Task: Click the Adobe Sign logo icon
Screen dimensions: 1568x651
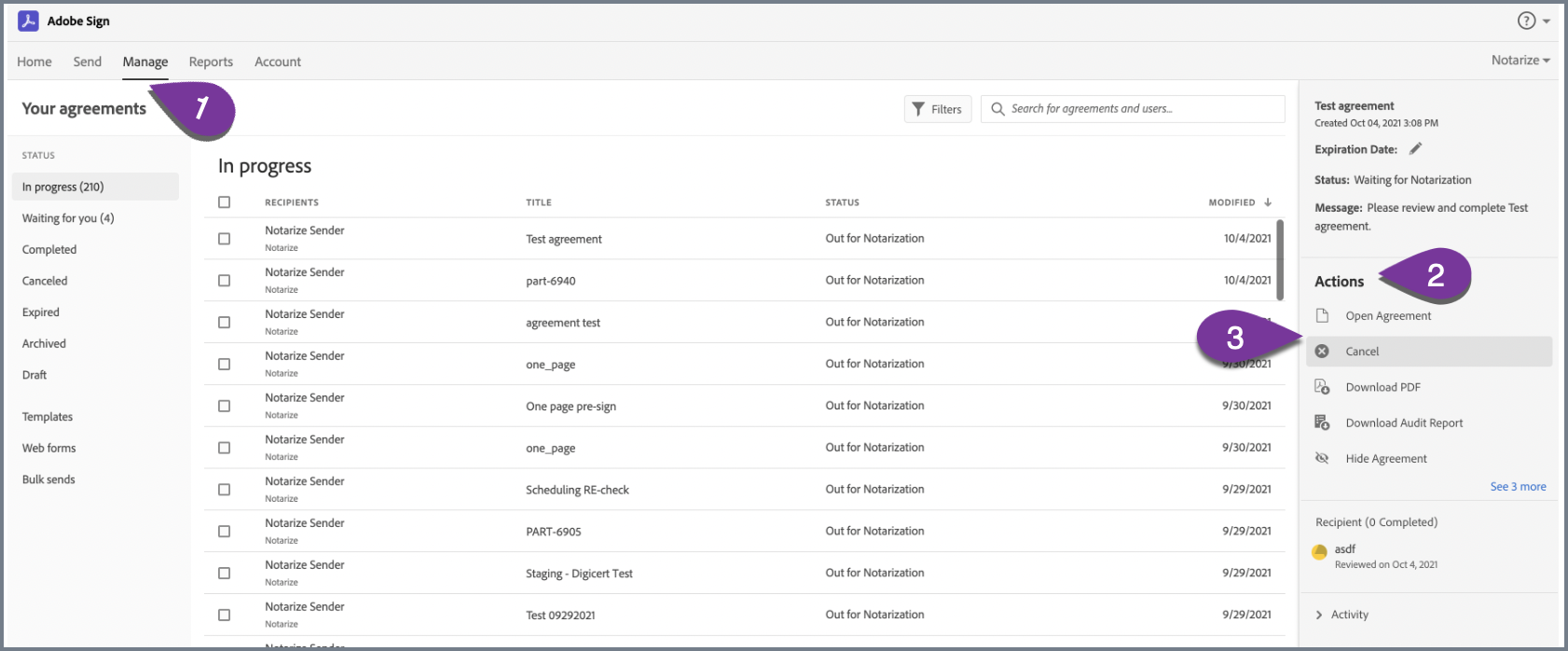Action: click(x=28, y=21)
